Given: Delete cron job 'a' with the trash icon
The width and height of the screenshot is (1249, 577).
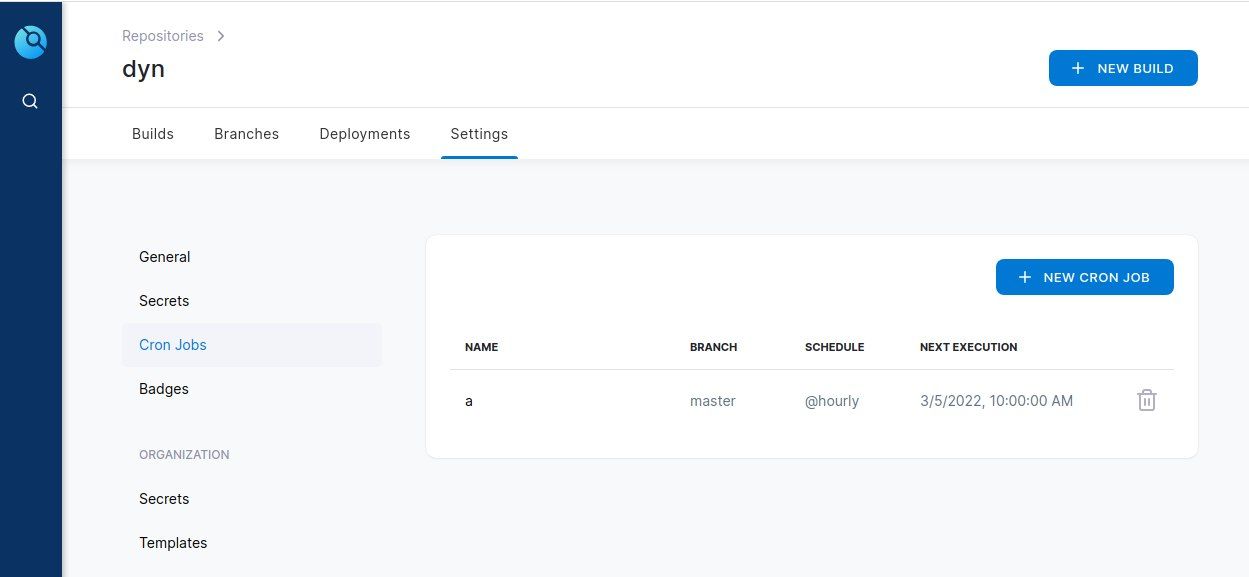Looking at the screenshot, I should coord(1146,401).
